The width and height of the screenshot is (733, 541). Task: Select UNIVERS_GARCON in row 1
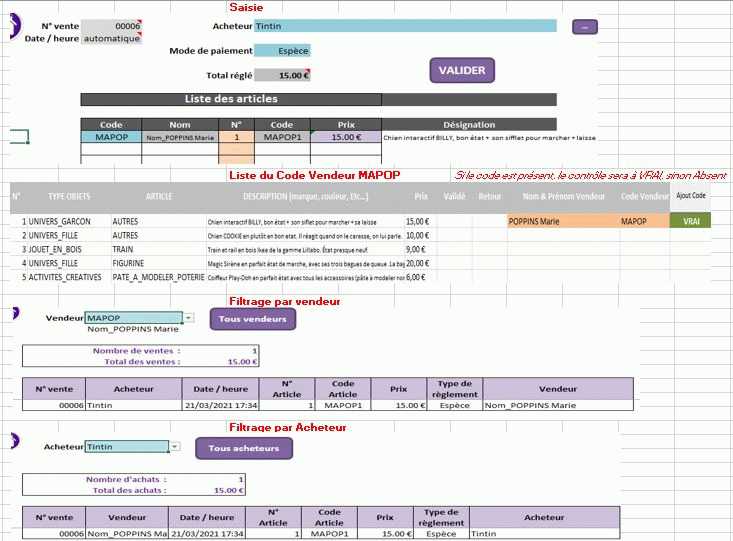[59, 222]
